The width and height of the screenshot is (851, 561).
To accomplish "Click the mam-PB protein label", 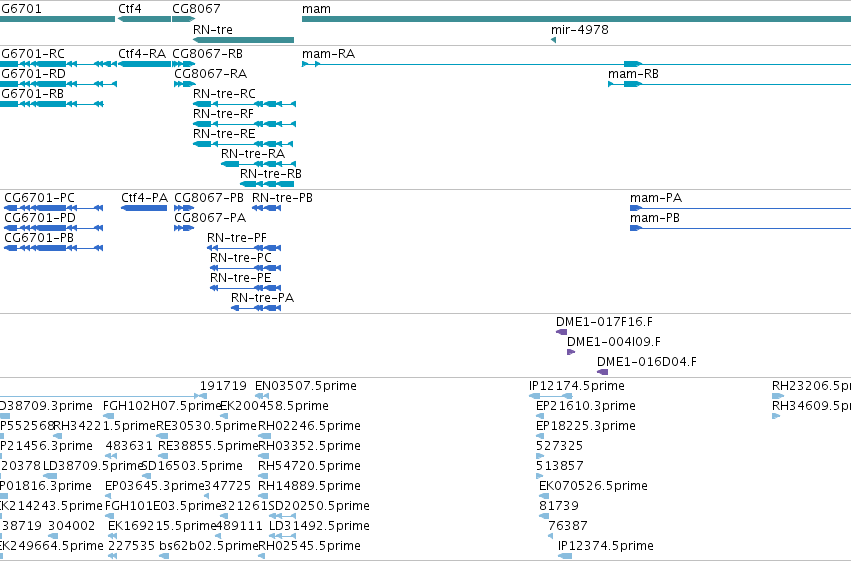I will [655, 218].
